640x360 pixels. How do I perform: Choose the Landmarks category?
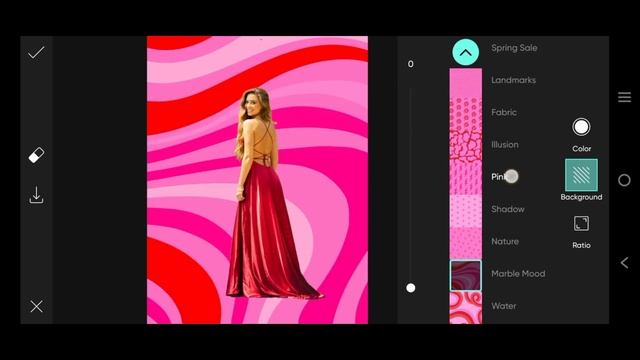[x=513, y=80]
